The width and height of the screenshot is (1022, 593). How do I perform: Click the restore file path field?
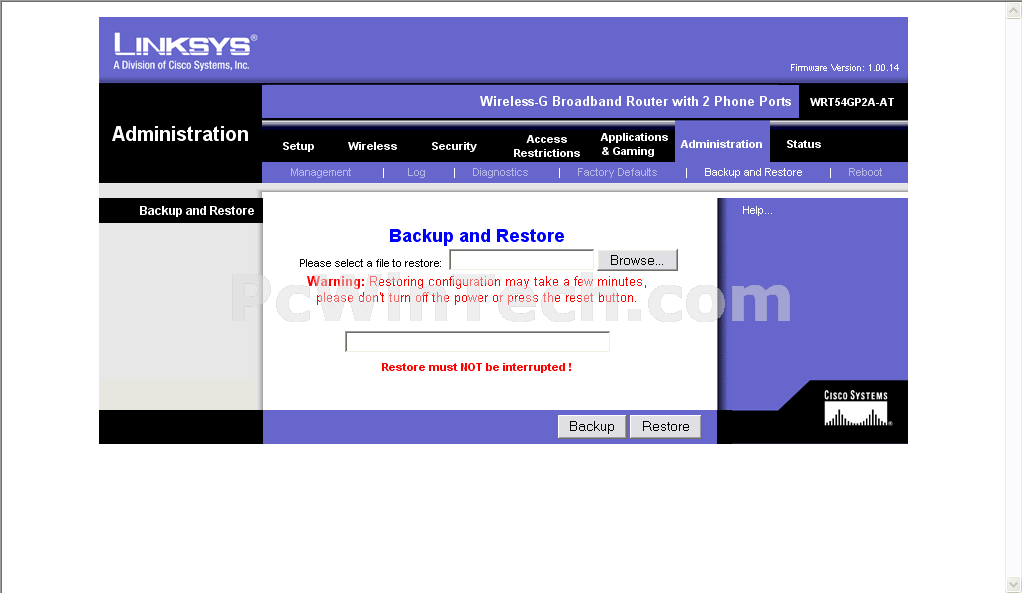[521, 260]
